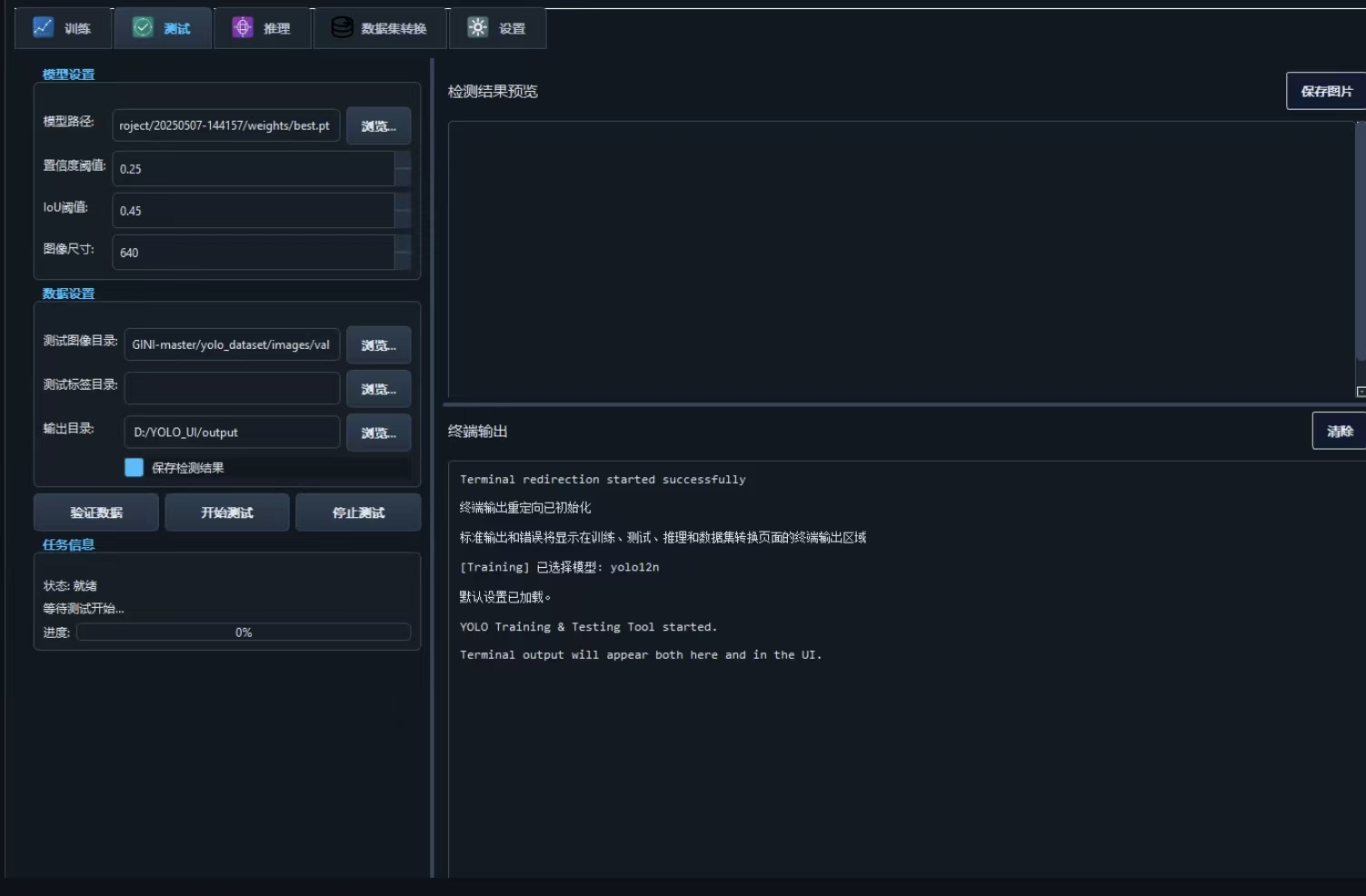The width and height of the screenshot is (1366, 896).
Task: Click the empty 测试标签目录 field
Action: [232, 388]
